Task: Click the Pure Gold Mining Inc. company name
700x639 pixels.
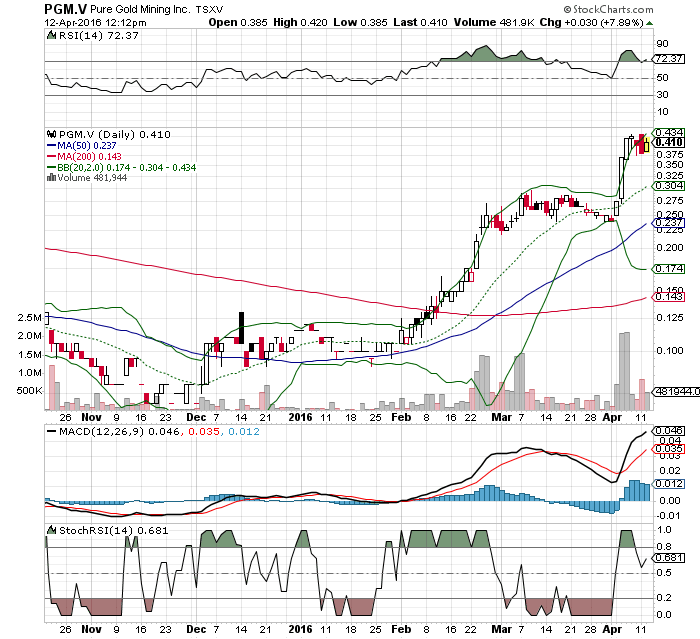Action: (141, 9)
